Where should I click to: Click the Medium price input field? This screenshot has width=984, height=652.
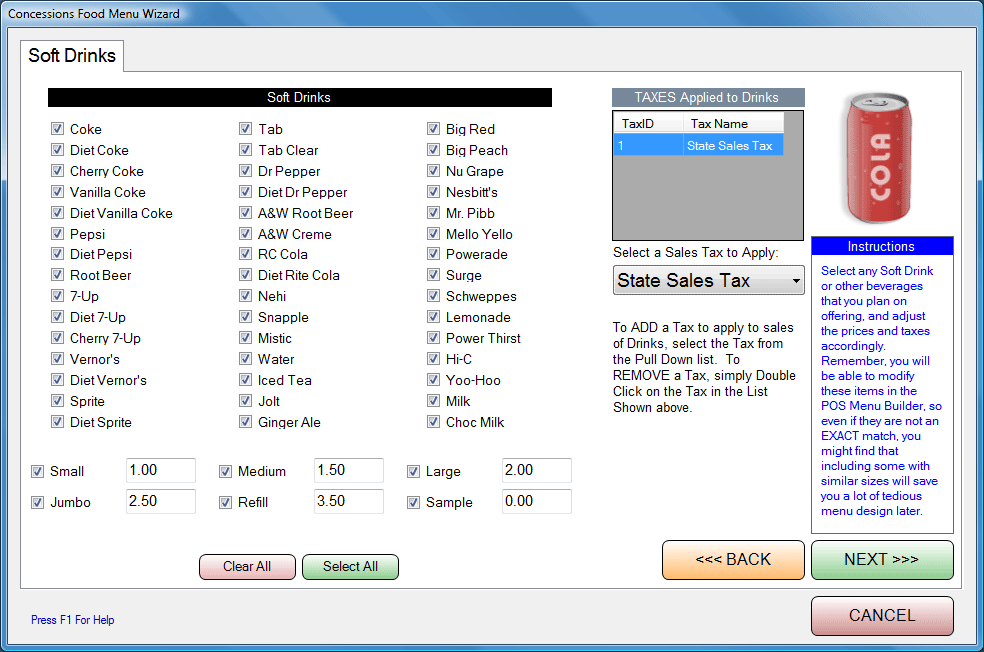(x=349, y=470)
